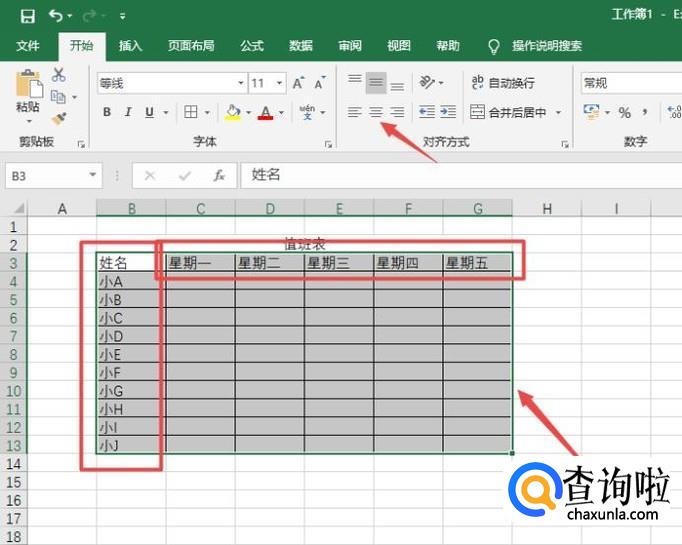The image size is (682, 545).
Task: Open the 字体 dialog launcher
Action: point(328,144)
